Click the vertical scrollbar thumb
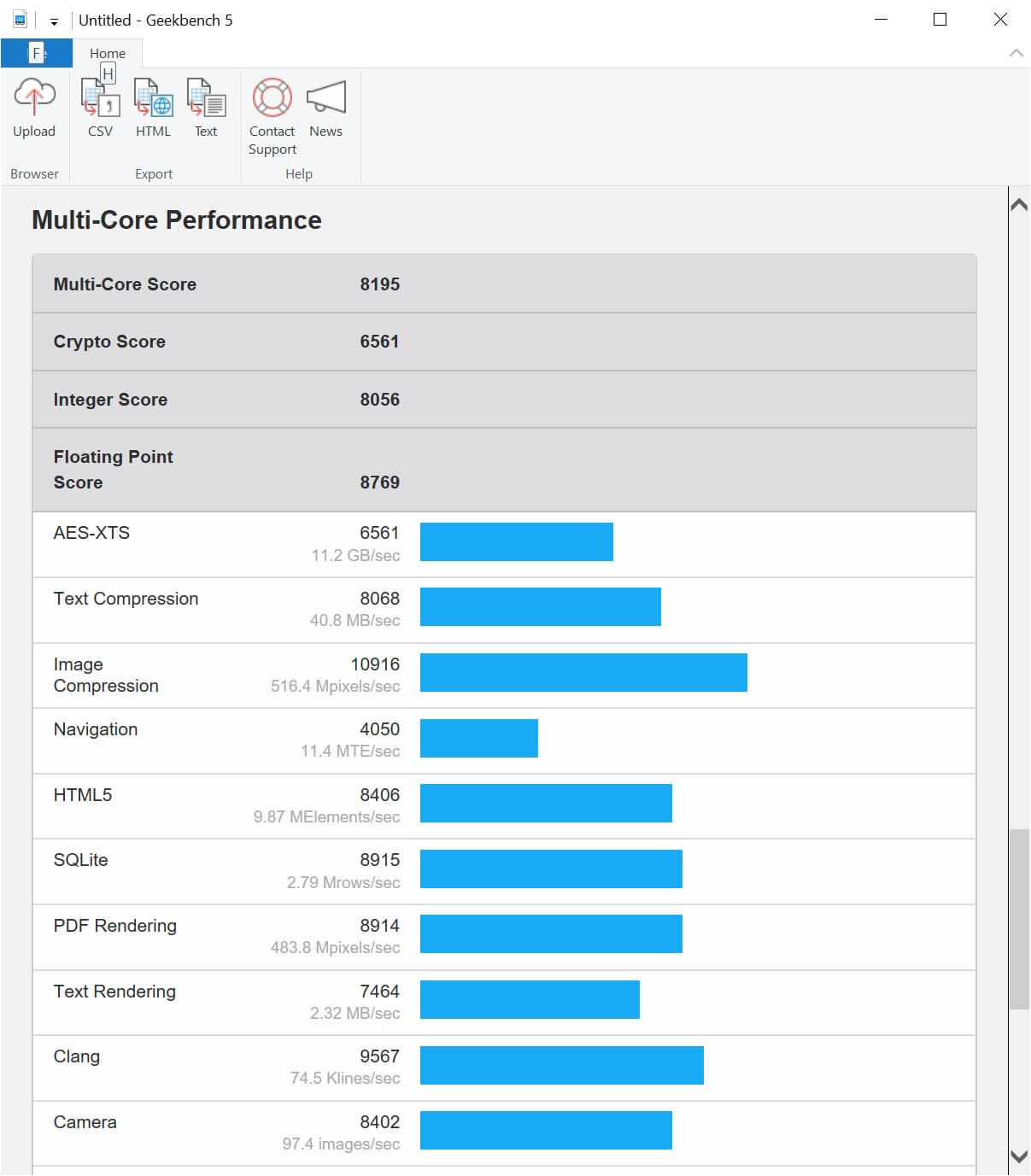 click(x=1018, y=918)
